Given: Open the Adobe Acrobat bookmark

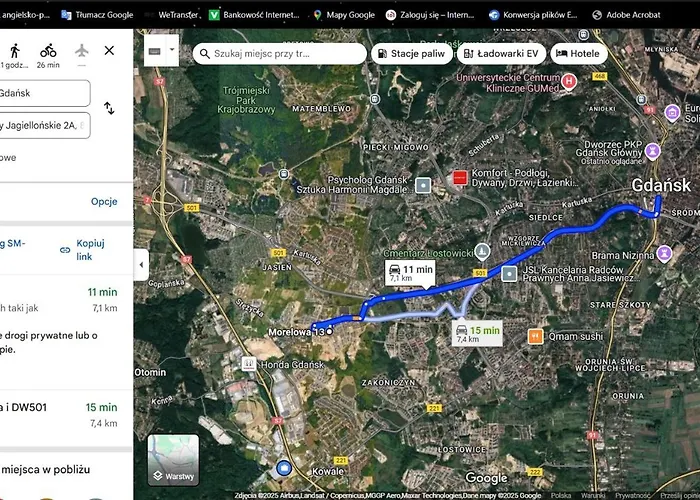Looking at the screenshot, I should point(626,15).
